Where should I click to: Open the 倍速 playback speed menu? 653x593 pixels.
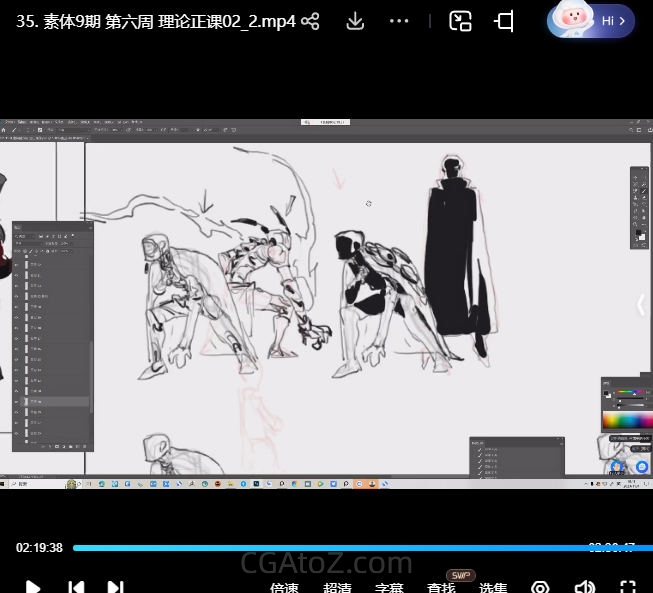coord(284,588)
